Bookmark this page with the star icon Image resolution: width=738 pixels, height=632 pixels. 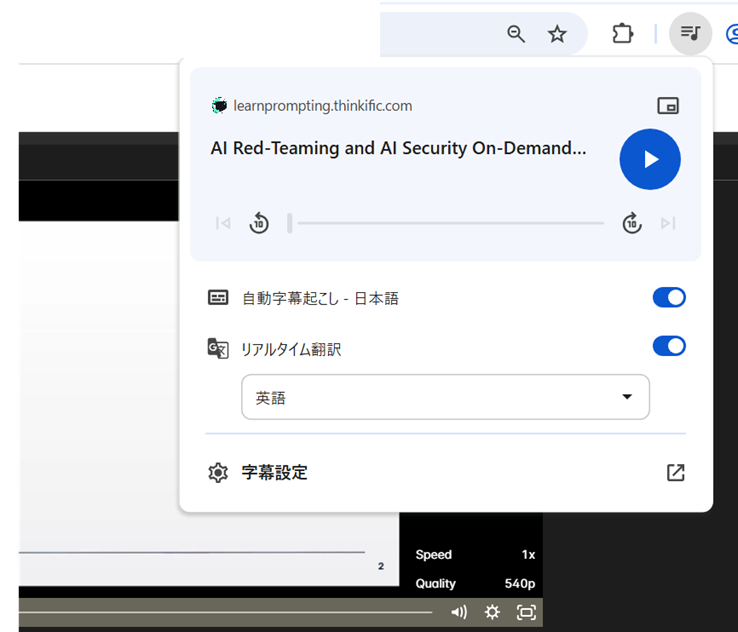click(557, 34)
